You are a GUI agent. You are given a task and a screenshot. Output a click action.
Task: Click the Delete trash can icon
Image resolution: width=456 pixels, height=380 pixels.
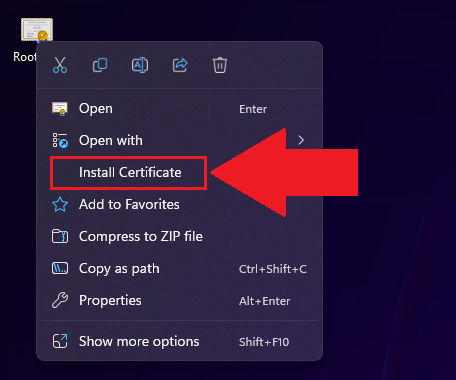pos(220,65)
